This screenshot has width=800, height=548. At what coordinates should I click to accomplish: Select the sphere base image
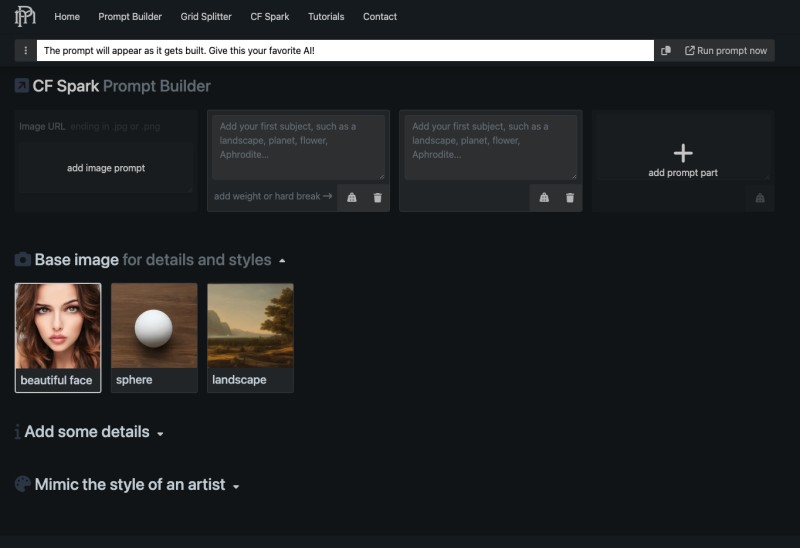(x=154, y=338)
